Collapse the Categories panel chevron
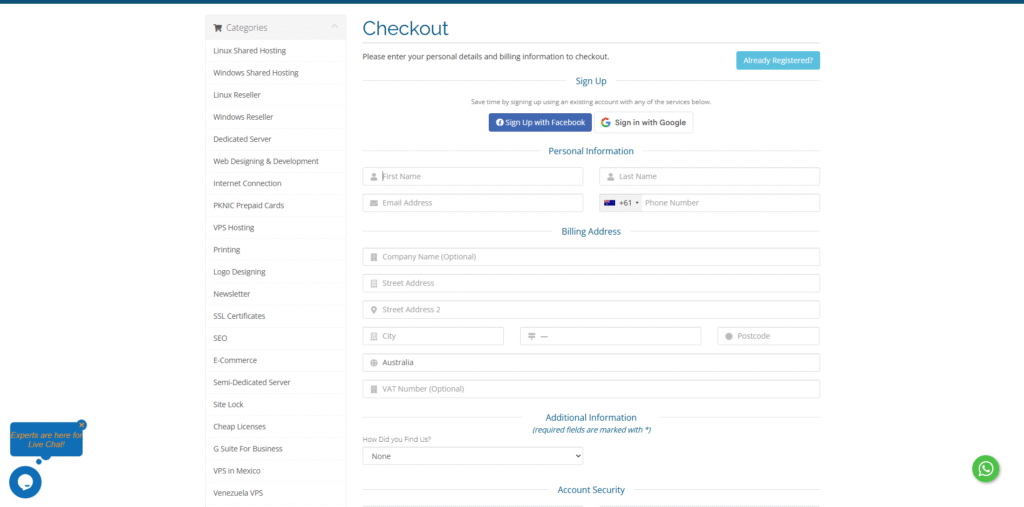Screen dimensions: 1024x507 [335, 27]
